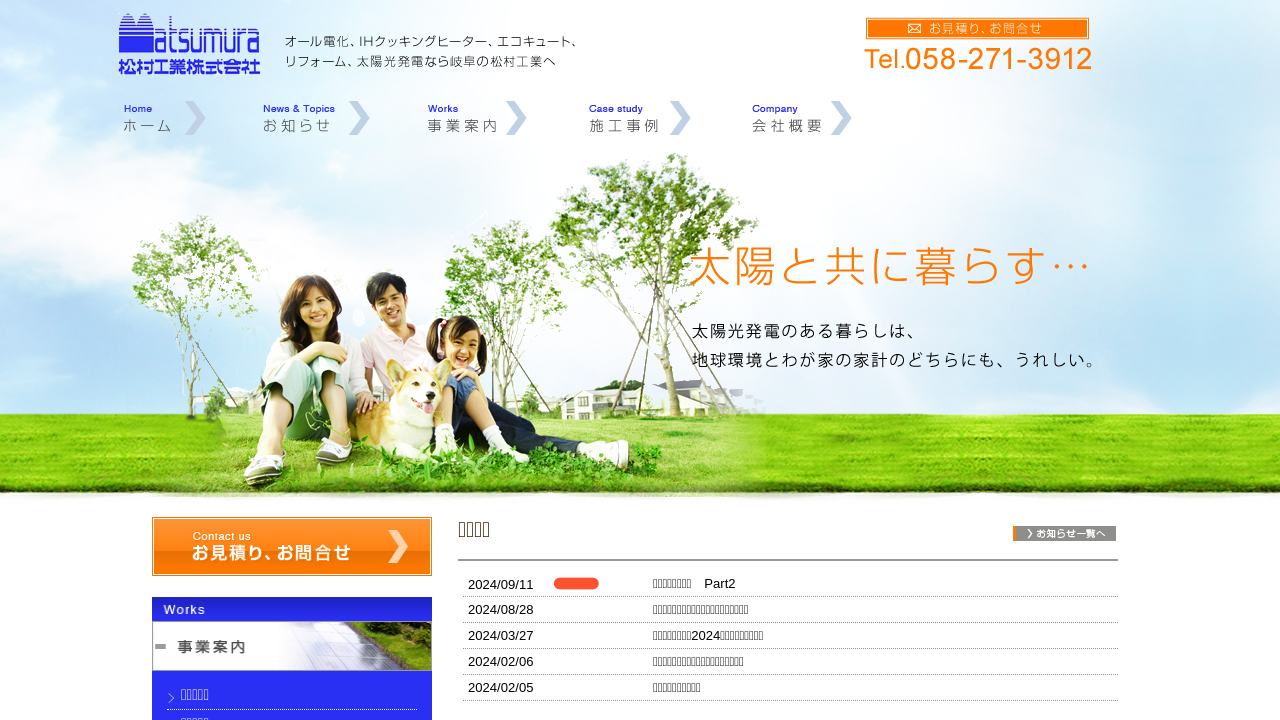This screenshot has width=1280, height=720.
Task: Open the Works 事業案内 navigation item
Action: click(x=461, y=118)
